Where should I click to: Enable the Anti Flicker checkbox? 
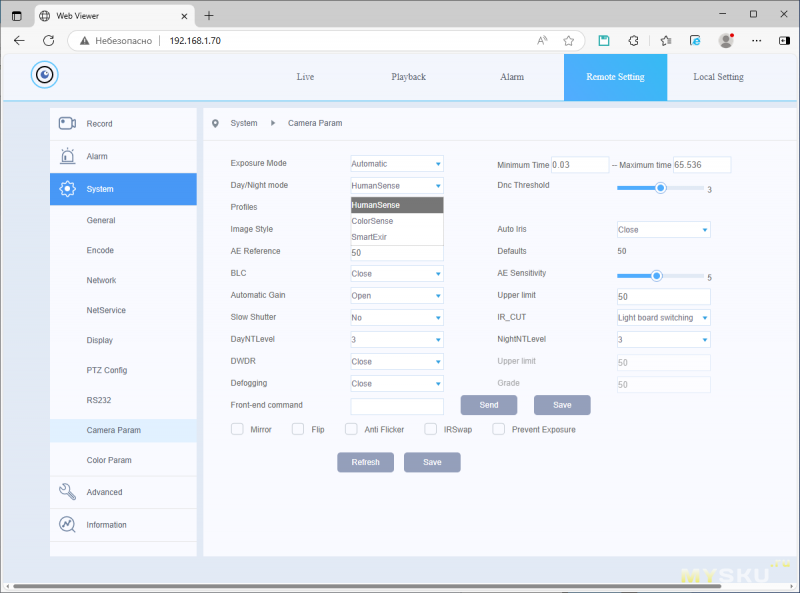click(x=351, y=429)
